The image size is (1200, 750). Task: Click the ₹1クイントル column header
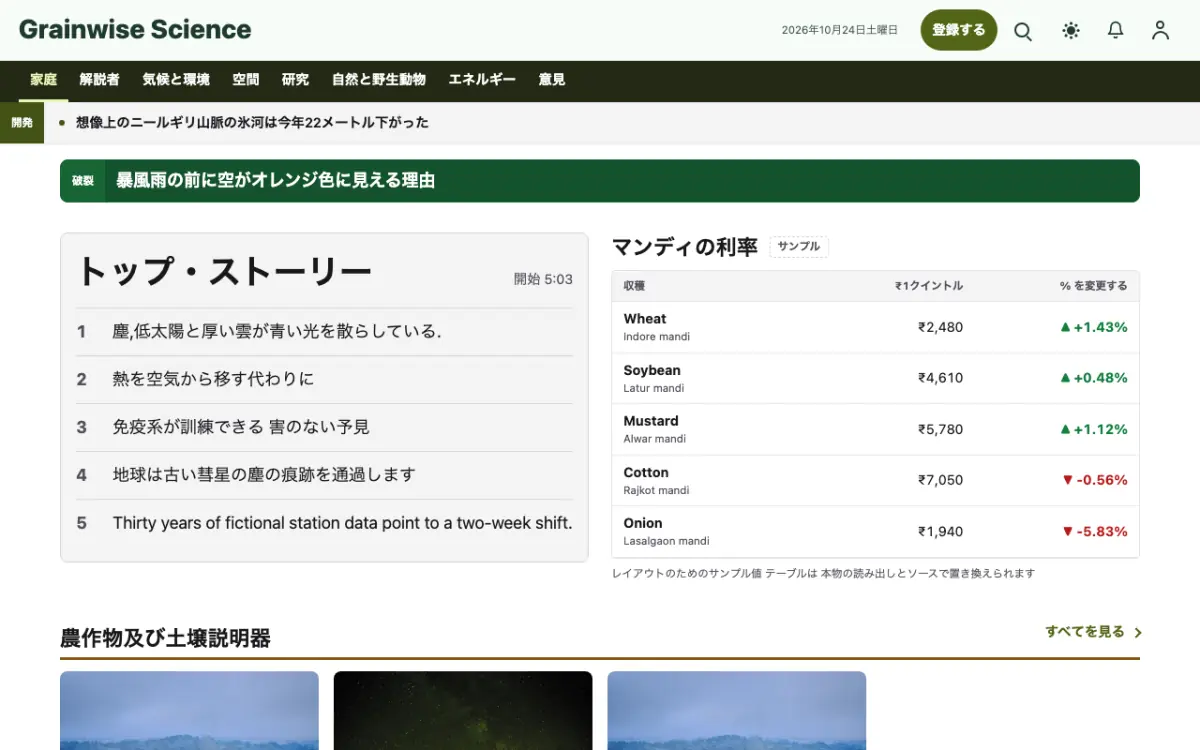929,286
